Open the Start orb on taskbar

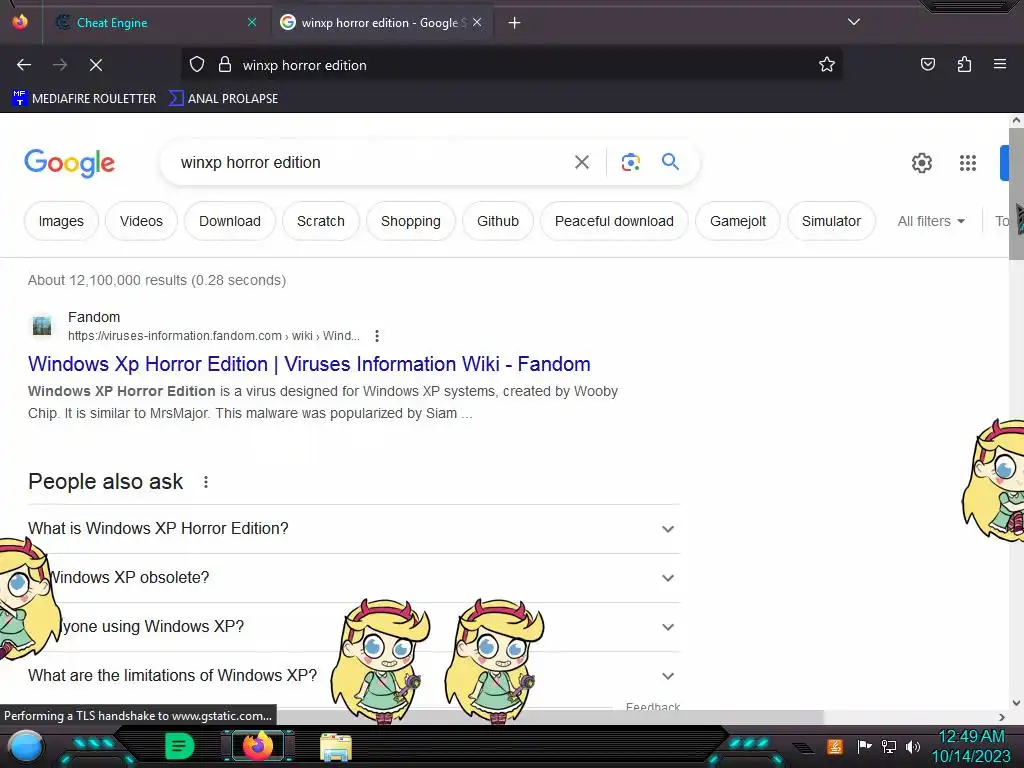point(26,746)
